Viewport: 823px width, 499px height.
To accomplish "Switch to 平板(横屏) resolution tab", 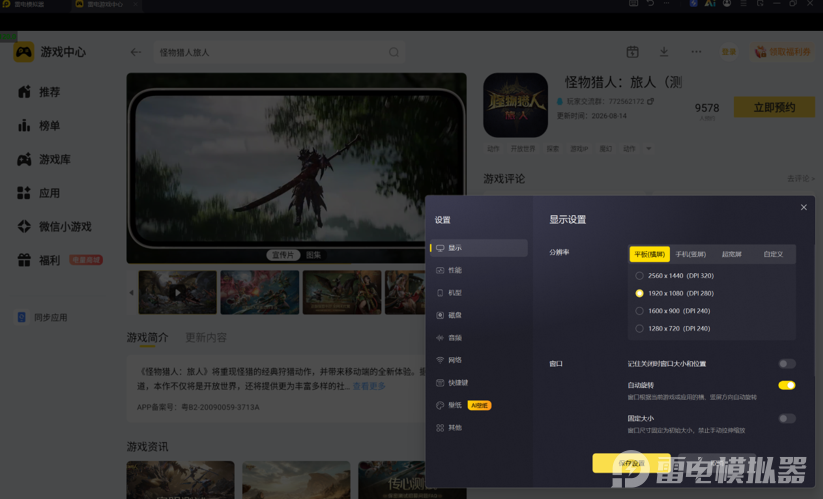I will 650,254.
